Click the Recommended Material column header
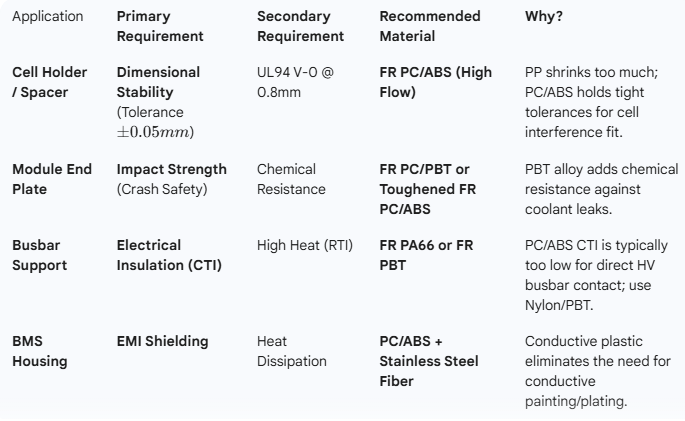 point(430,26)
